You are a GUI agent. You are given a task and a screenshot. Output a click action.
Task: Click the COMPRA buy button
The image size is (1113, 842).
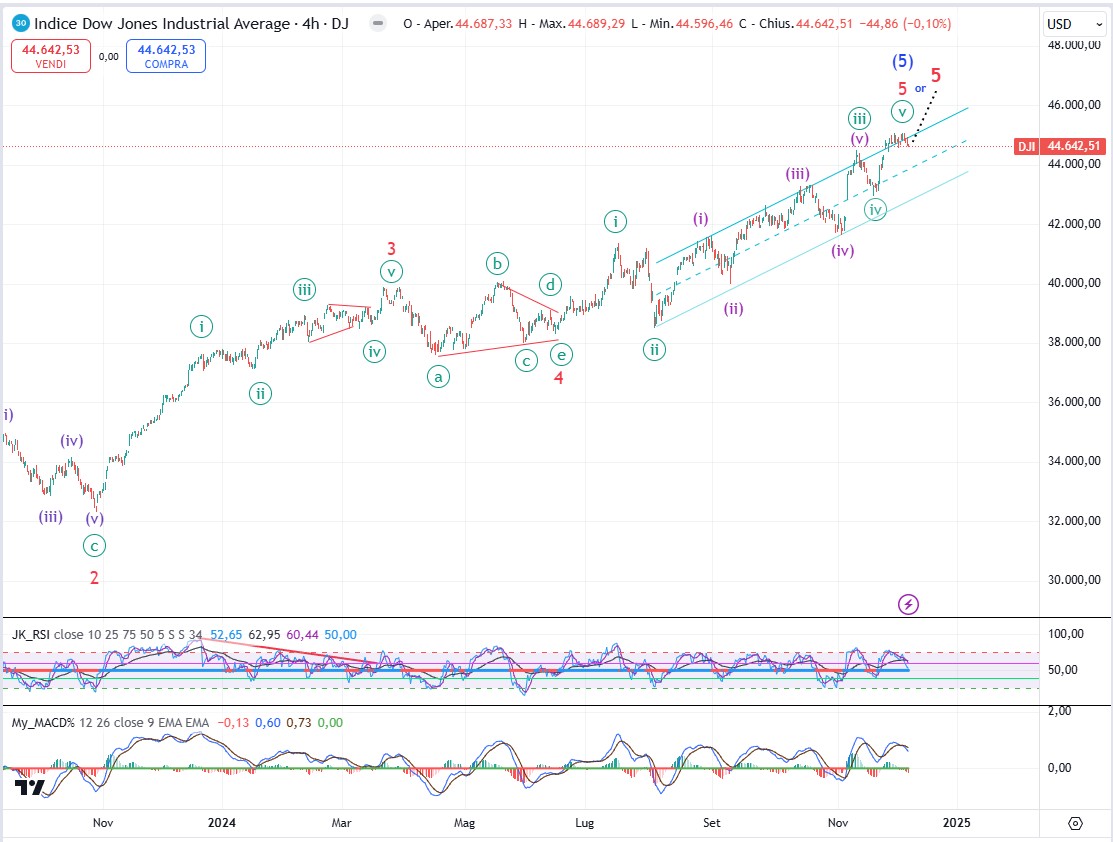pos(166,56)
